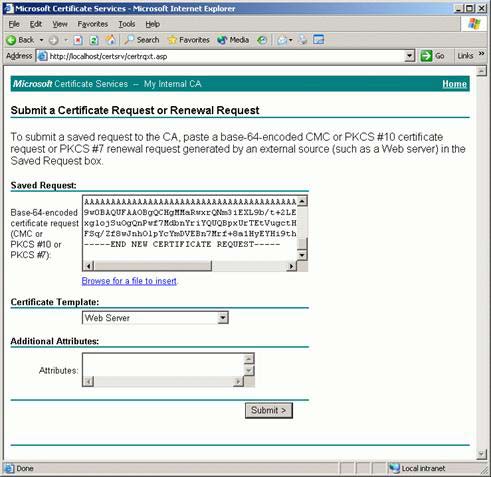Viewport: 491px width, 477px height.
Task: Click Saved Request horizontal scroll left arrow
Action: point(89,266)
